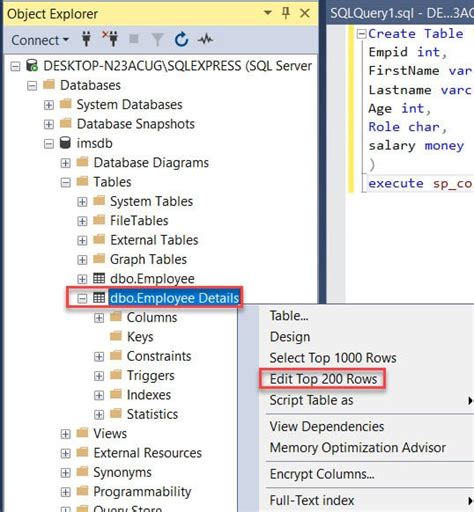
Task: Collapse the Tables node
Action: point(66,182)
